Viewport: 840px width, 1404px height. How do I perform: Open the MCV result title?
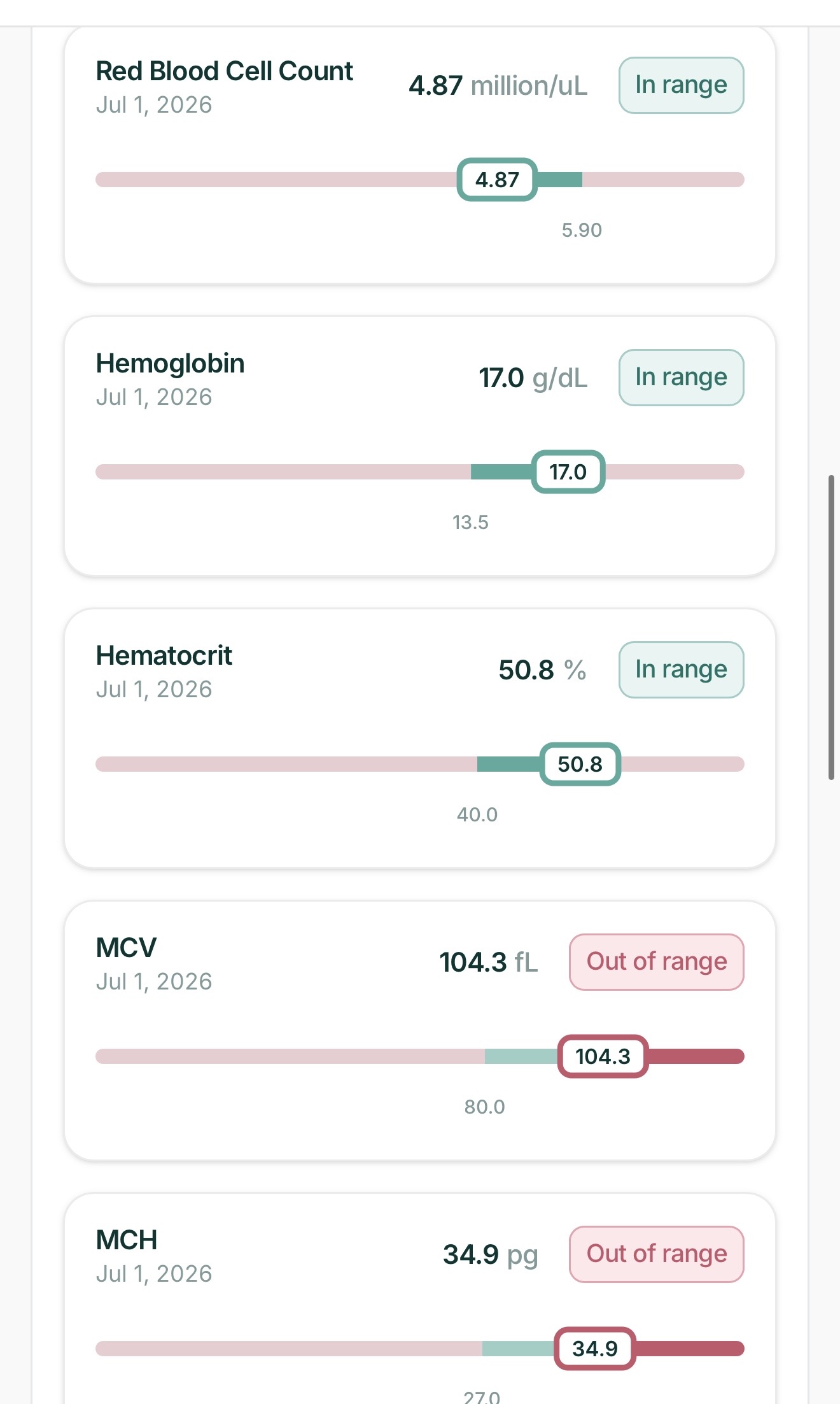click(126, 948)
